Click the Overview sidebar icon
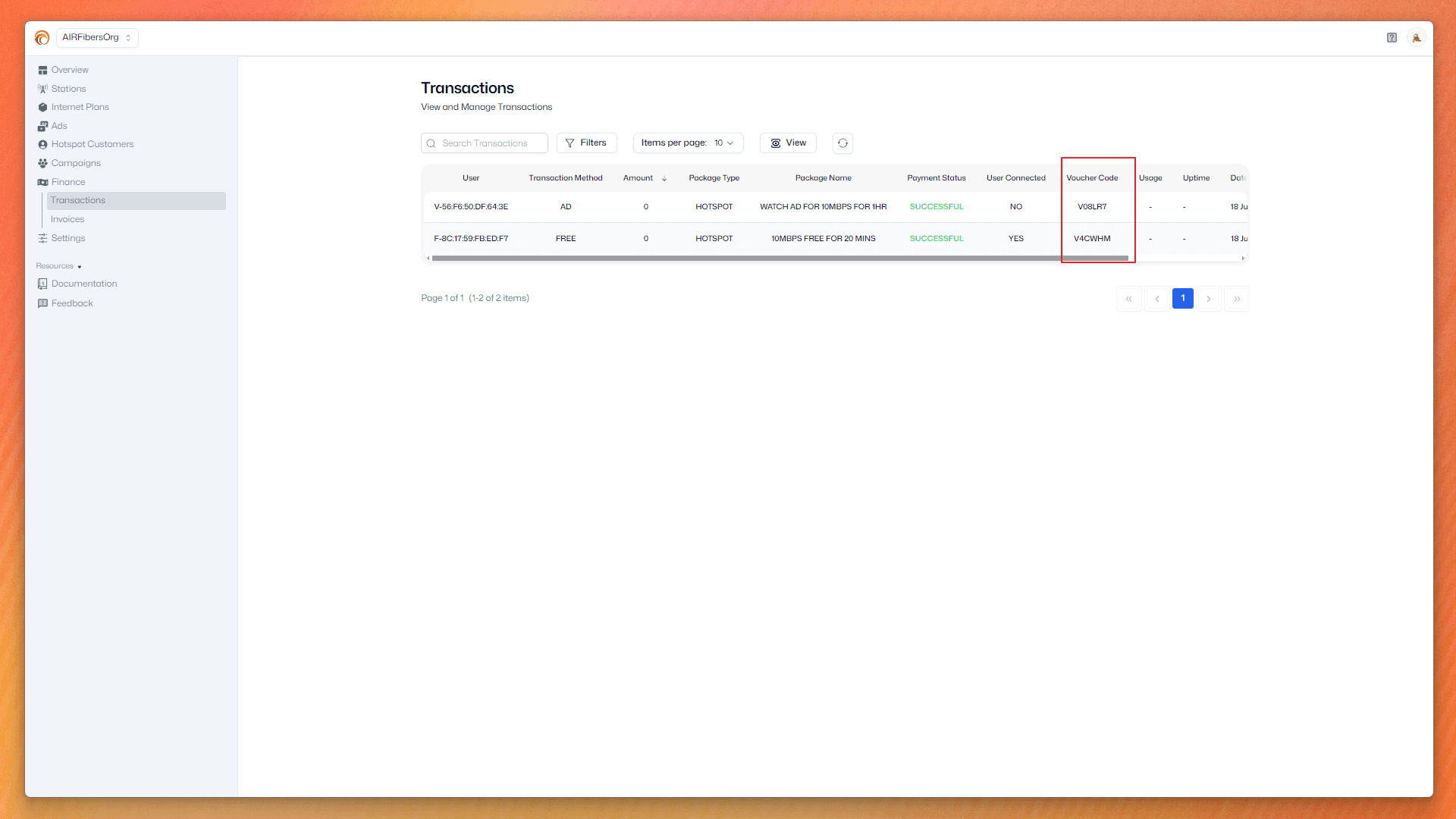The width and height of the screenshot is (1456, 819). [43, 70]
